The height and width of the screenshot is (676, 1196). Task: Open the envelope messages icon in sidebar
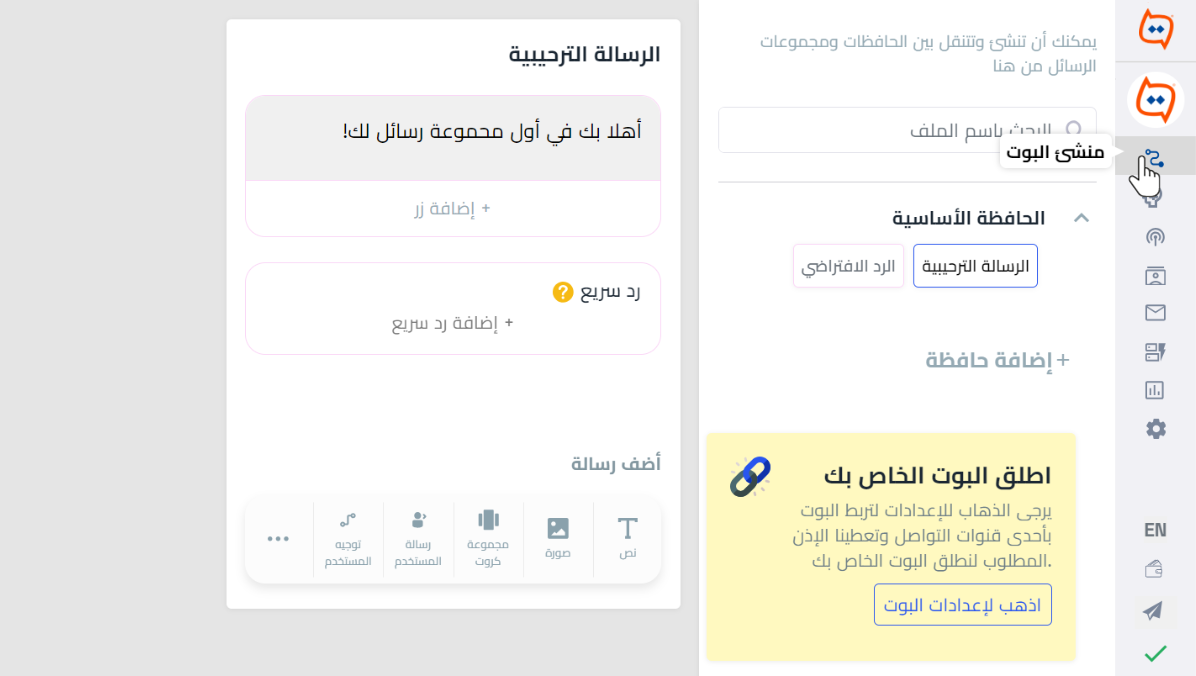coord(1155,313)
